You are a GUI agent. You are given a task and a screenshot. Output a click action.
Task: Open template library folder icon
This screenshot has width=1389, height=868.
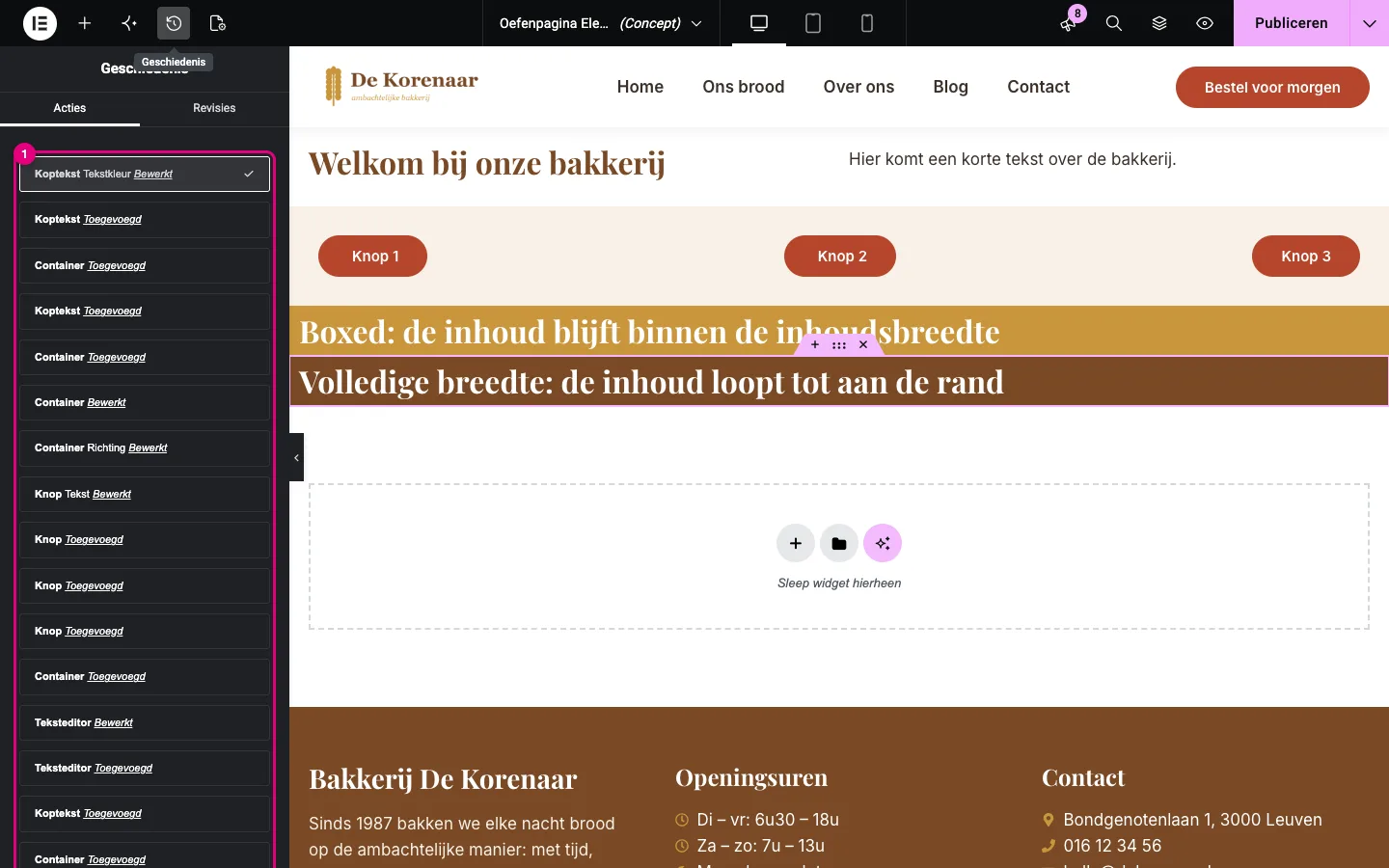click(x=839, y=544)
